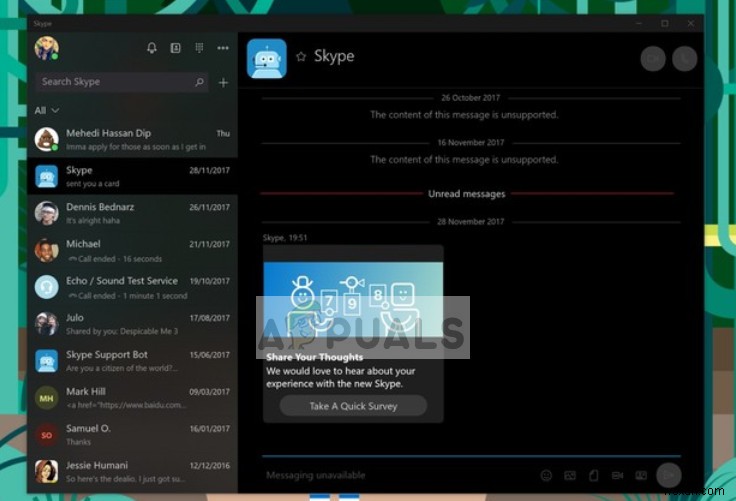Open the contacts list icon
Image resolution: width=736 pixels, height=501 pixels.
point(176,48)
